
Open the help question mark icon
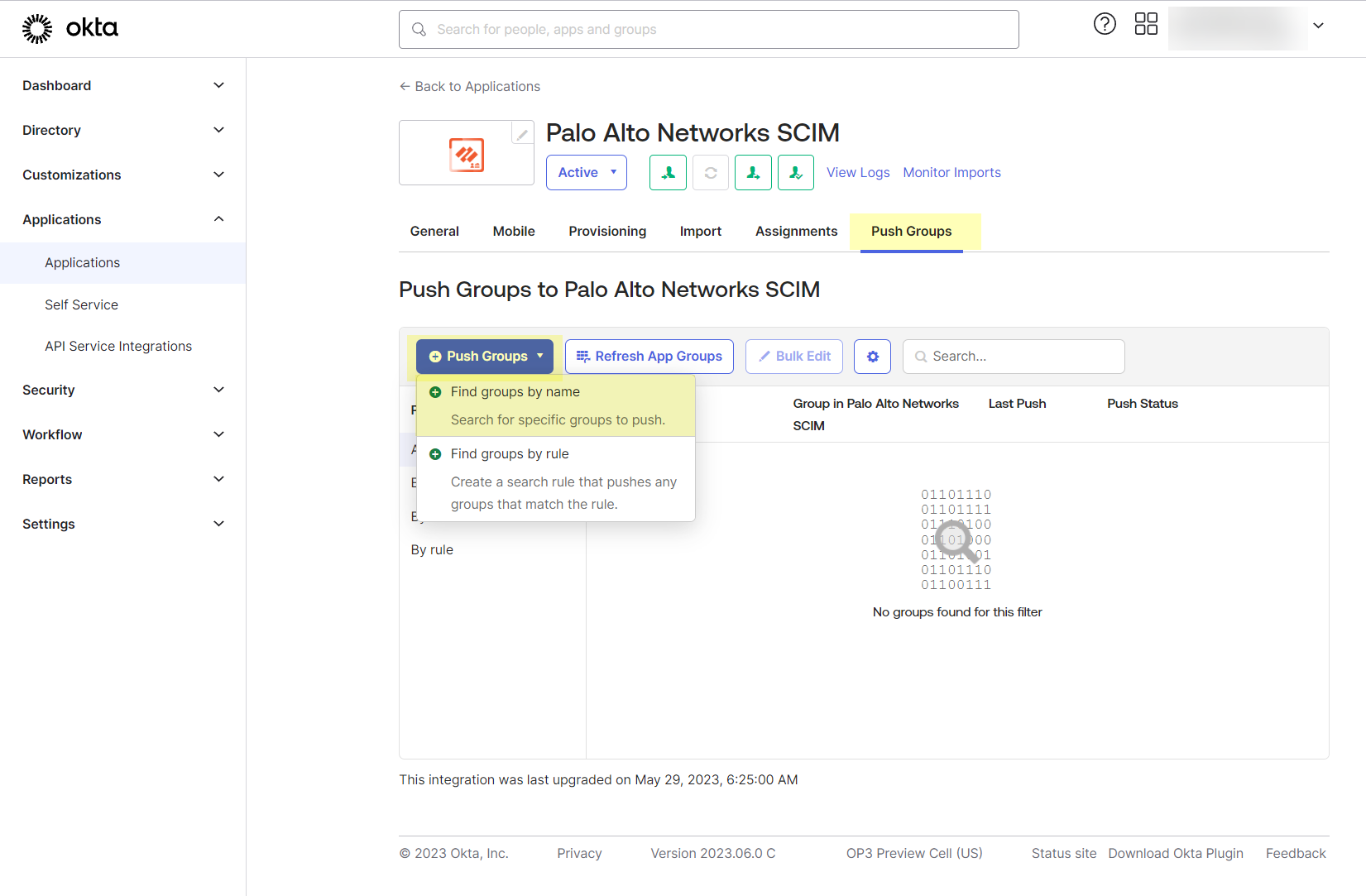(x=1105, y=24)
